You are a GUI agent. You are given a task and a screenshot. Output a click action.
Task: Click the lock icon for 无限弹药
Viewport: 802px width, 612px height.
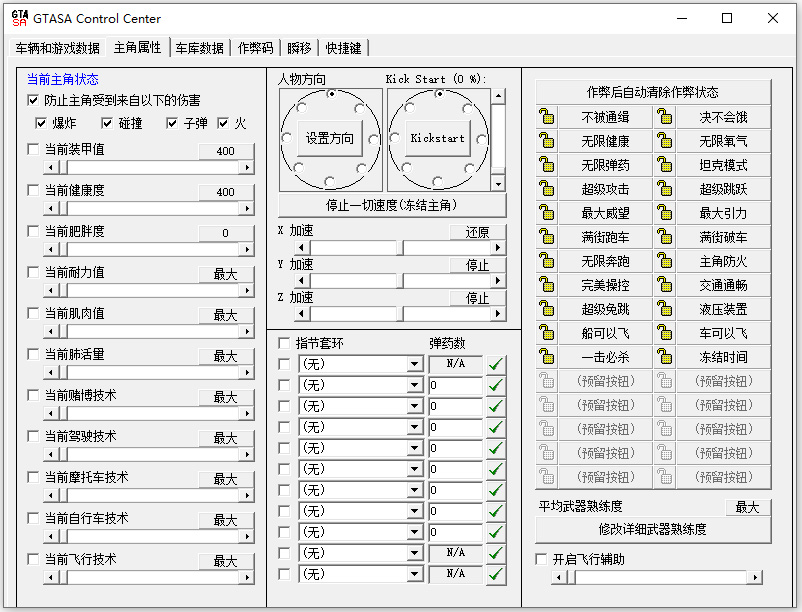pyautogui.click(x=547, y=165)
